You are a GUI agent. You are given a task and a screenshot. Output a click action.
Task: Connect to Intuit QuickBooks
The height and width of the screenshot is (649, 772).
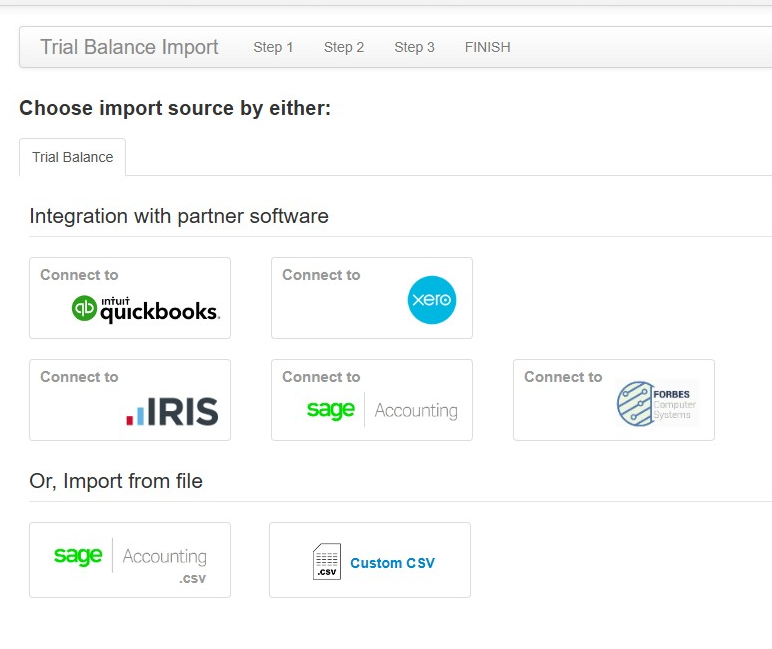coord(130,298)
